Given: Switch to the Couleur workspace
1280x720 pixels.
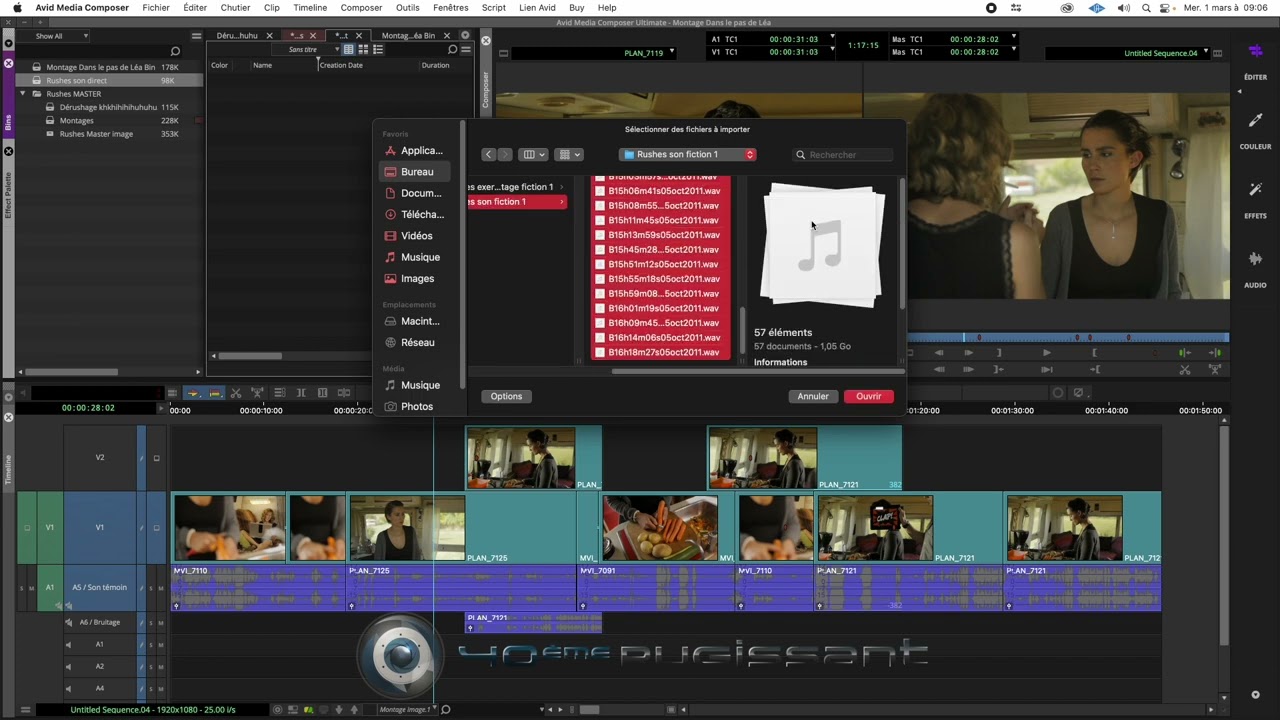Looking at the screenshot, I should coord(1255,120).
